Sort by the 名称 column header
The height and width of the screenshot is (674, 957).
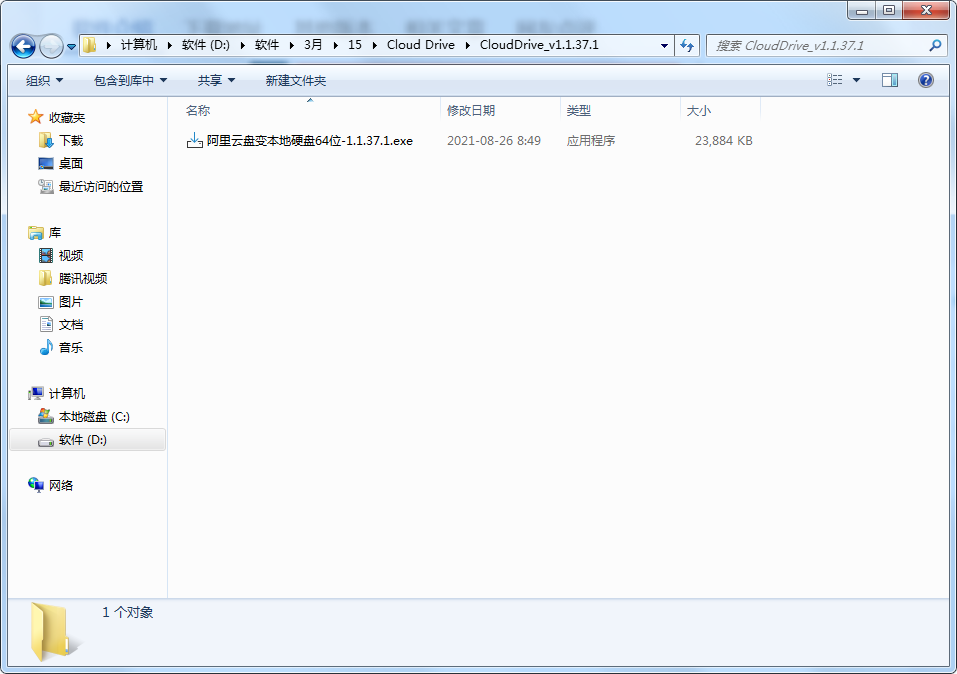click(x=311, y=111)
